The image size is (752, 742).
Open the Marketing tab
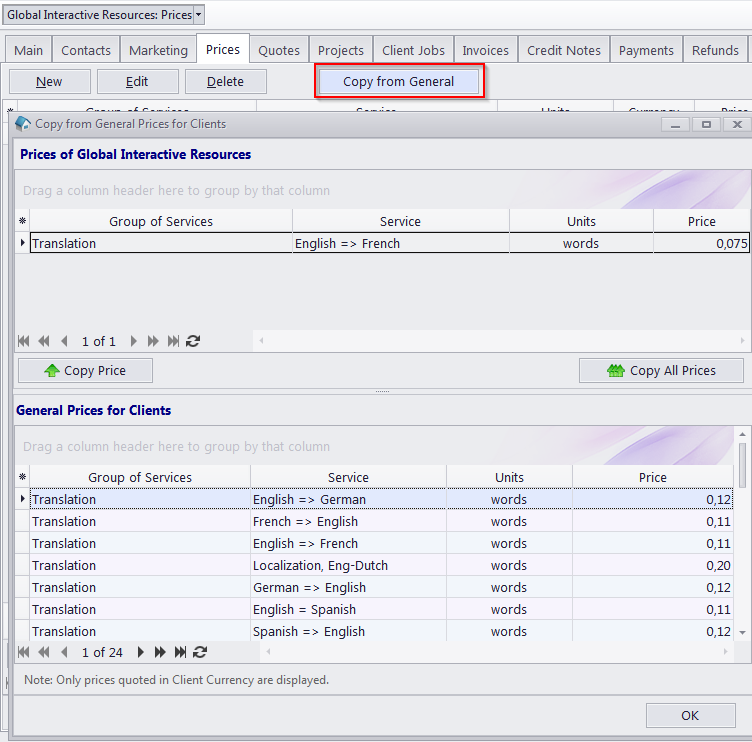[x=158, y=50]
